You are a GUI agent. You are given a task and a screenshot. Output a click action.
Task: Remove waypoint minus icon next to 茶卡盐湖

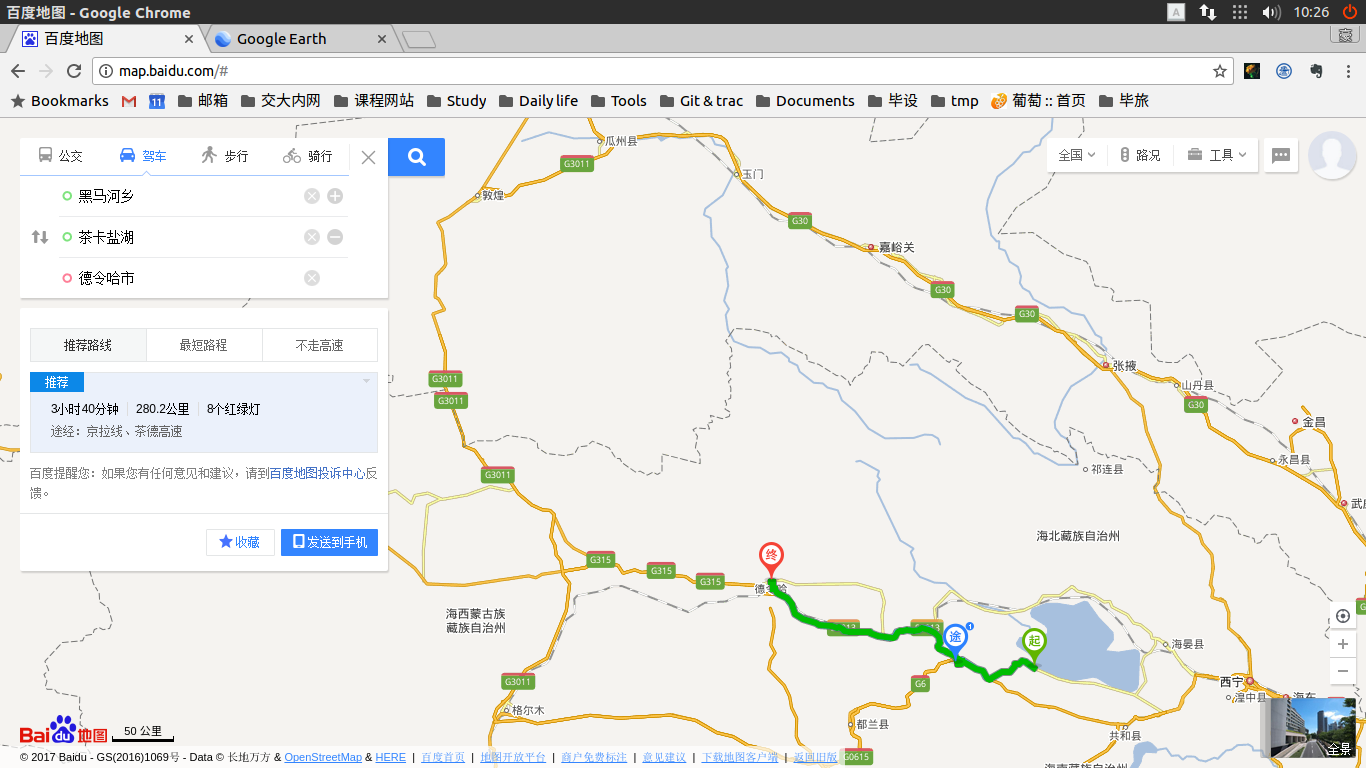pos(335,237)
